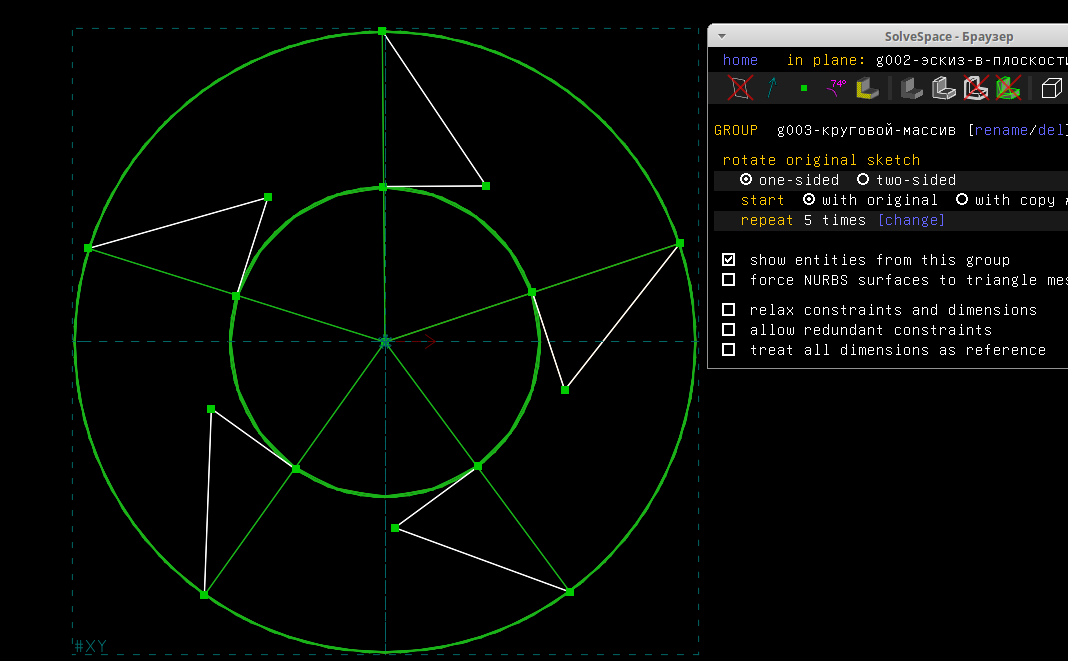This screenshot has width=1068, height=661.
Task: Toggle constraints and dimensions 74° icon
Action: click(x=836, y=88)
